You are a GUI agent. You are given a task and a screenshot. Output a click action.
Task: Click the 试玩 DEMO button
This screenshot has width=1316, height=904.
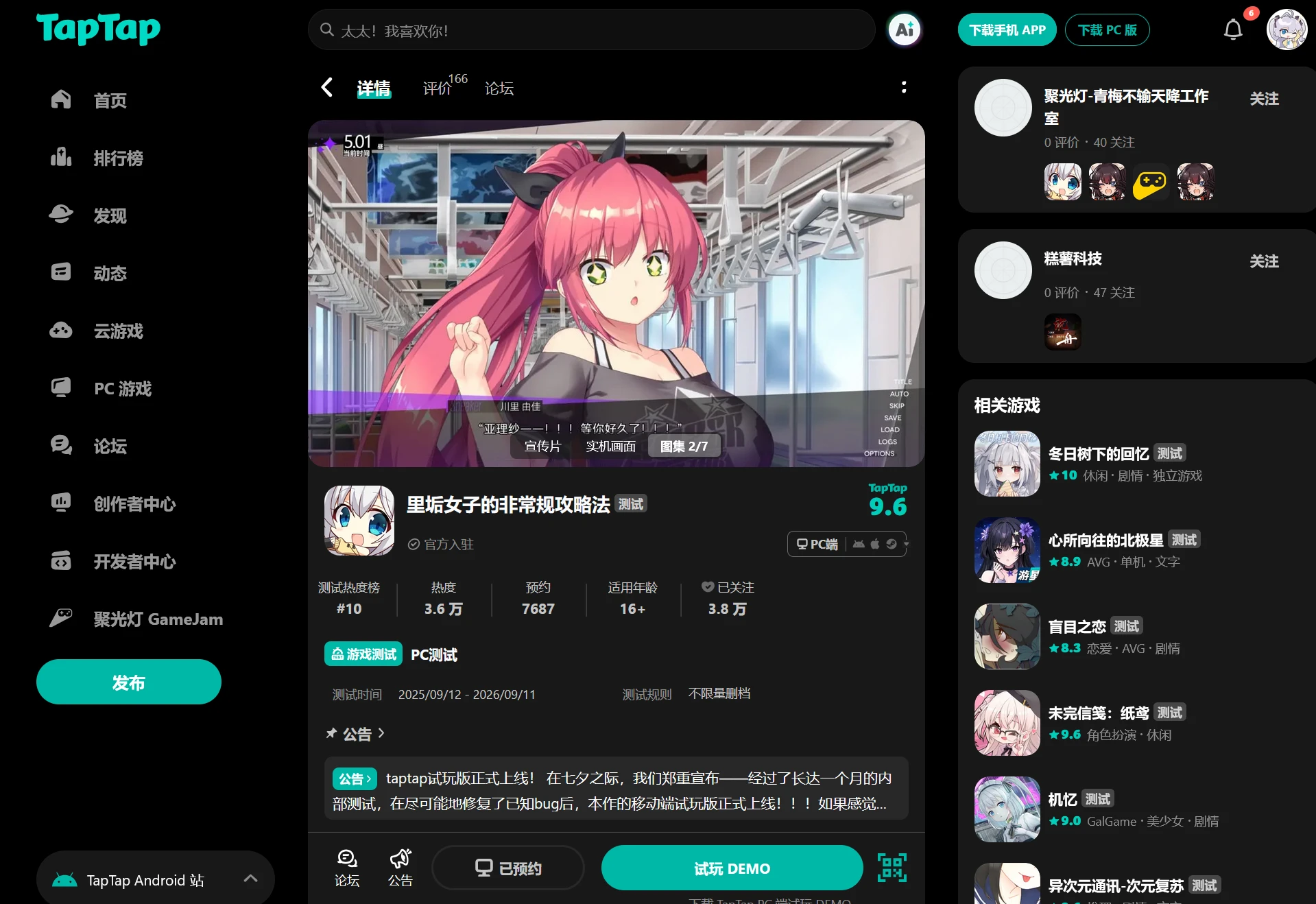click(732, 868)
